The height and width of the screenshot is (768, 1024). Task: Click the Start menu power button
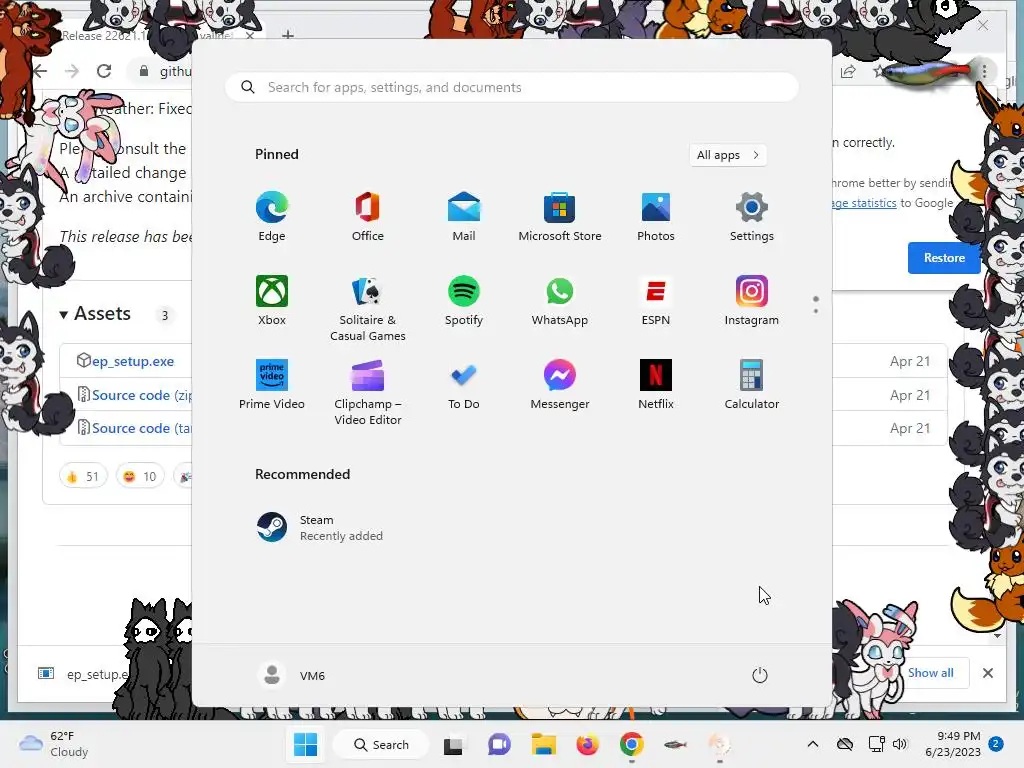760,675
